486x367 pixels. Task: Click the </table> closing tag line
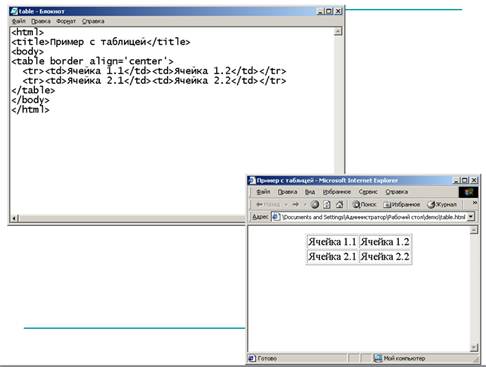33,90
